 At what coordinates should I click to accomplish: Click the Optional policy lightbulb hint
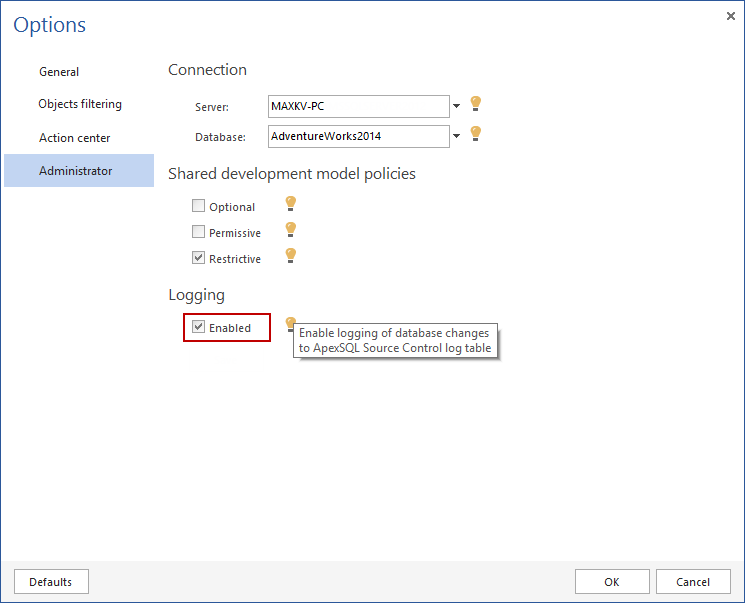290,203
